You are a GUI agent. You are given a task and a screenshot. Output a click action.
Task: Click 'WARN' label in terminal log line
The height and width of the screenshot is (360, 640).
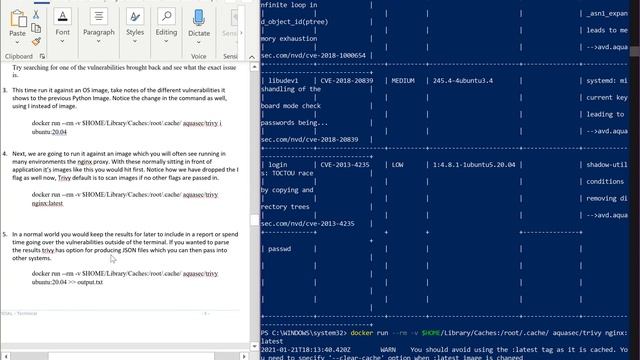[x=388, y=350]
